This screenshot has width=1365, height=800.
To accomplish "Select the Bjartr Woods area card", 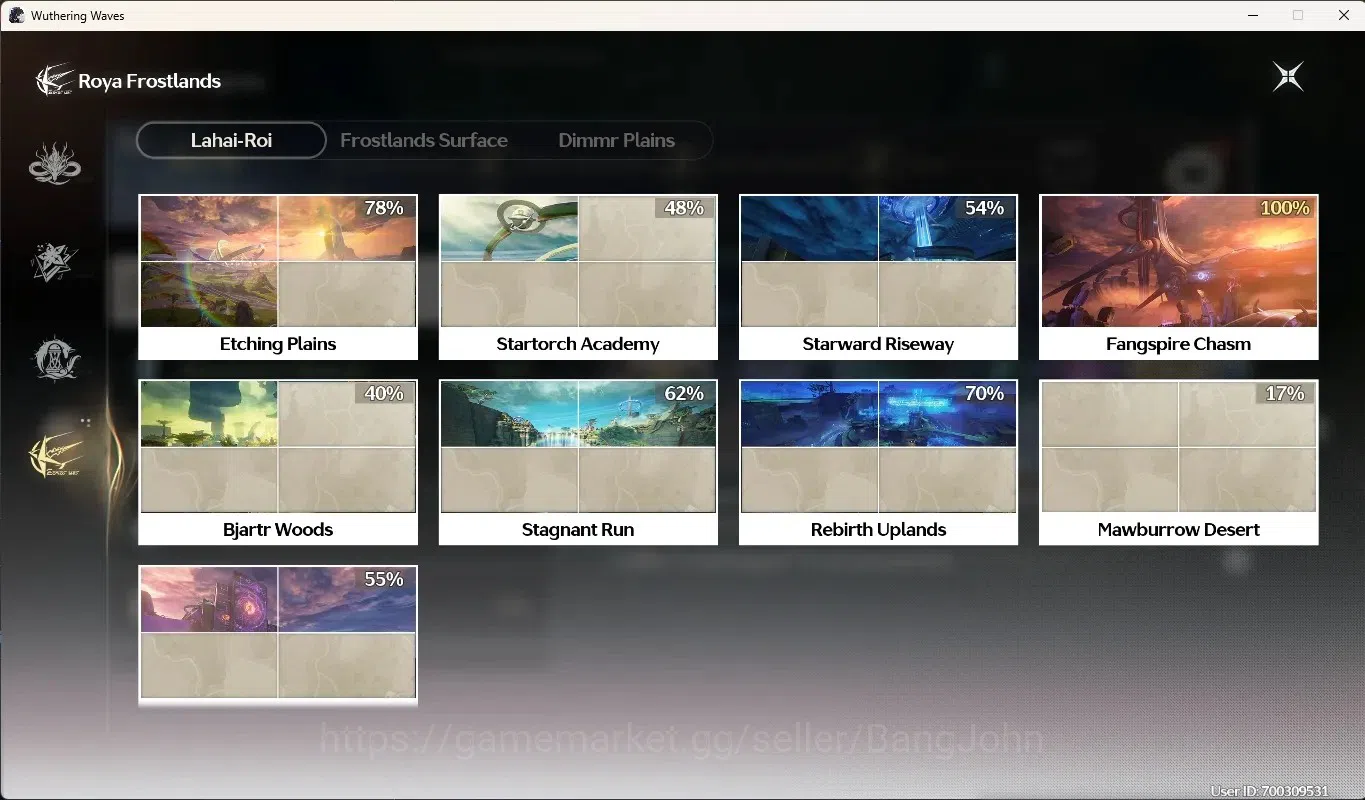I will click(278, 462).
